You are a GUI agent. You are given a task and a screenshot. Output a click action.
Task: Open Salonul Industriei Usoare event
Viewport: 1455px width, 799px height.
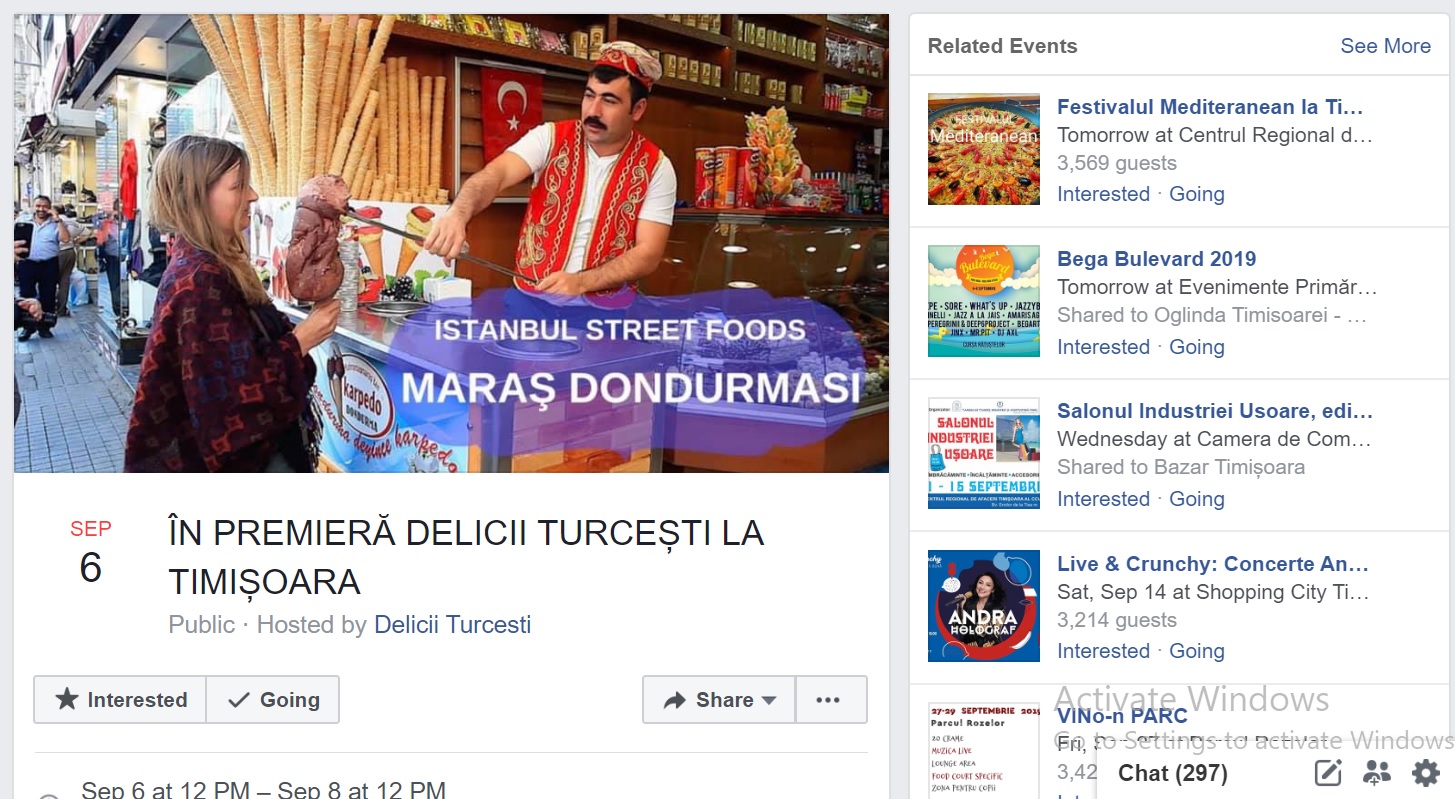pyautogui.click(x=1215, y=411)
